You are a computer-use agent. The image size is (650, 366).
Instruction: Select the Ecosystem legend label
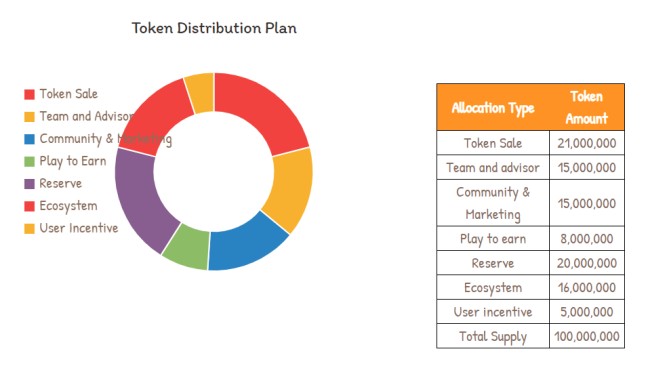(x=68, y=206)
